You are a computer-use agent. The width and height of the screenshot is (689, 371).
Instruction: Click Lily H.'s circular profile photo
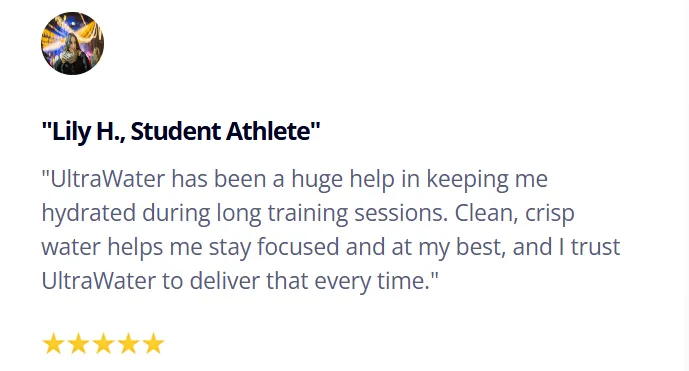tap(73, 43)
